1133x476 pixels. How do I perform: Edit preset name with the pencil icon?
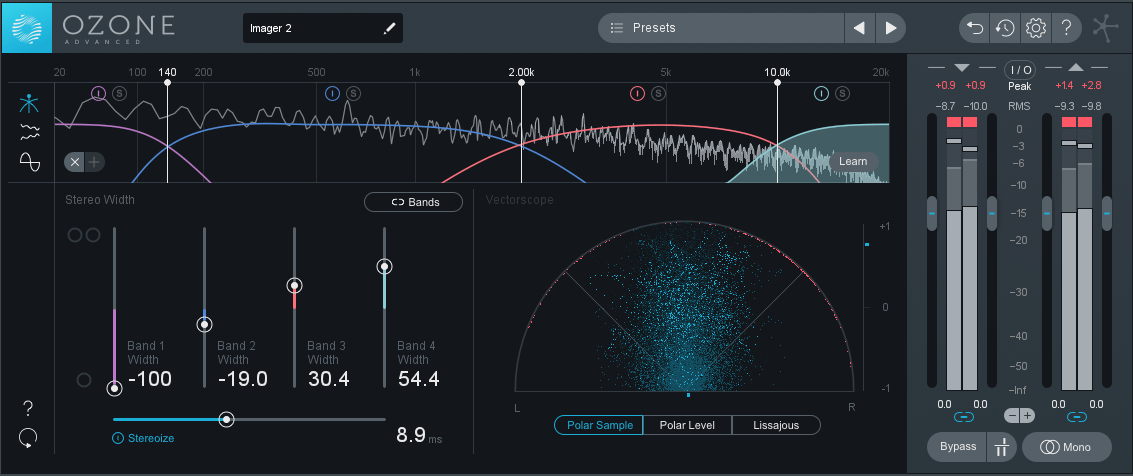[x=389, y=28]
